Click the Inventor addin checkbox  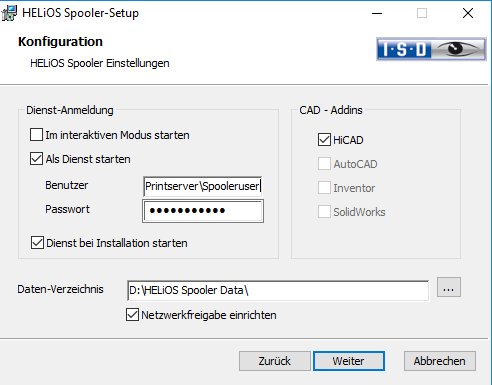coord(324,188)
